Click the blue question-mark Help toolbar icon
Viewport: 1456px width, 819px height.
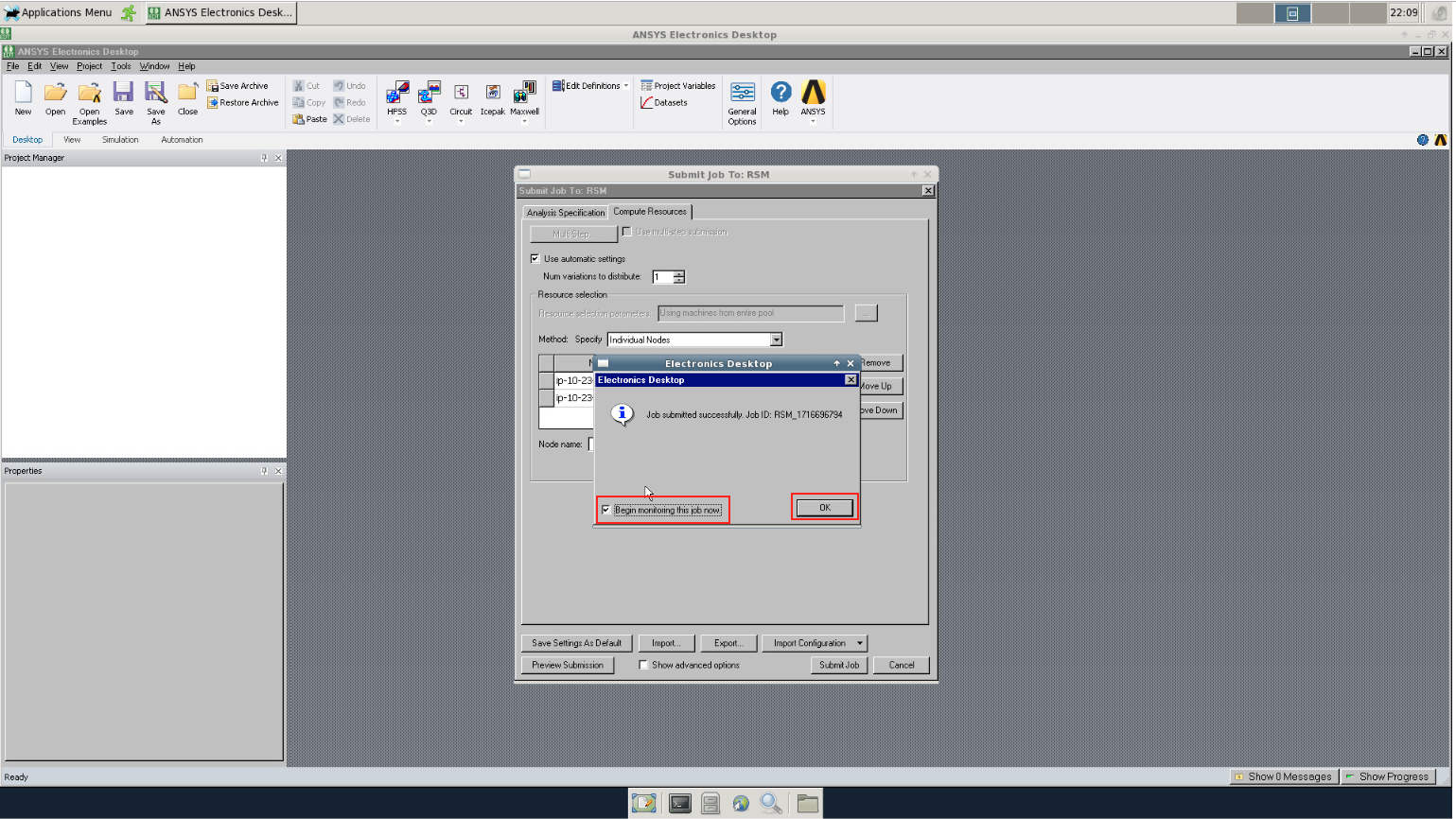click(x=781, y=92)
